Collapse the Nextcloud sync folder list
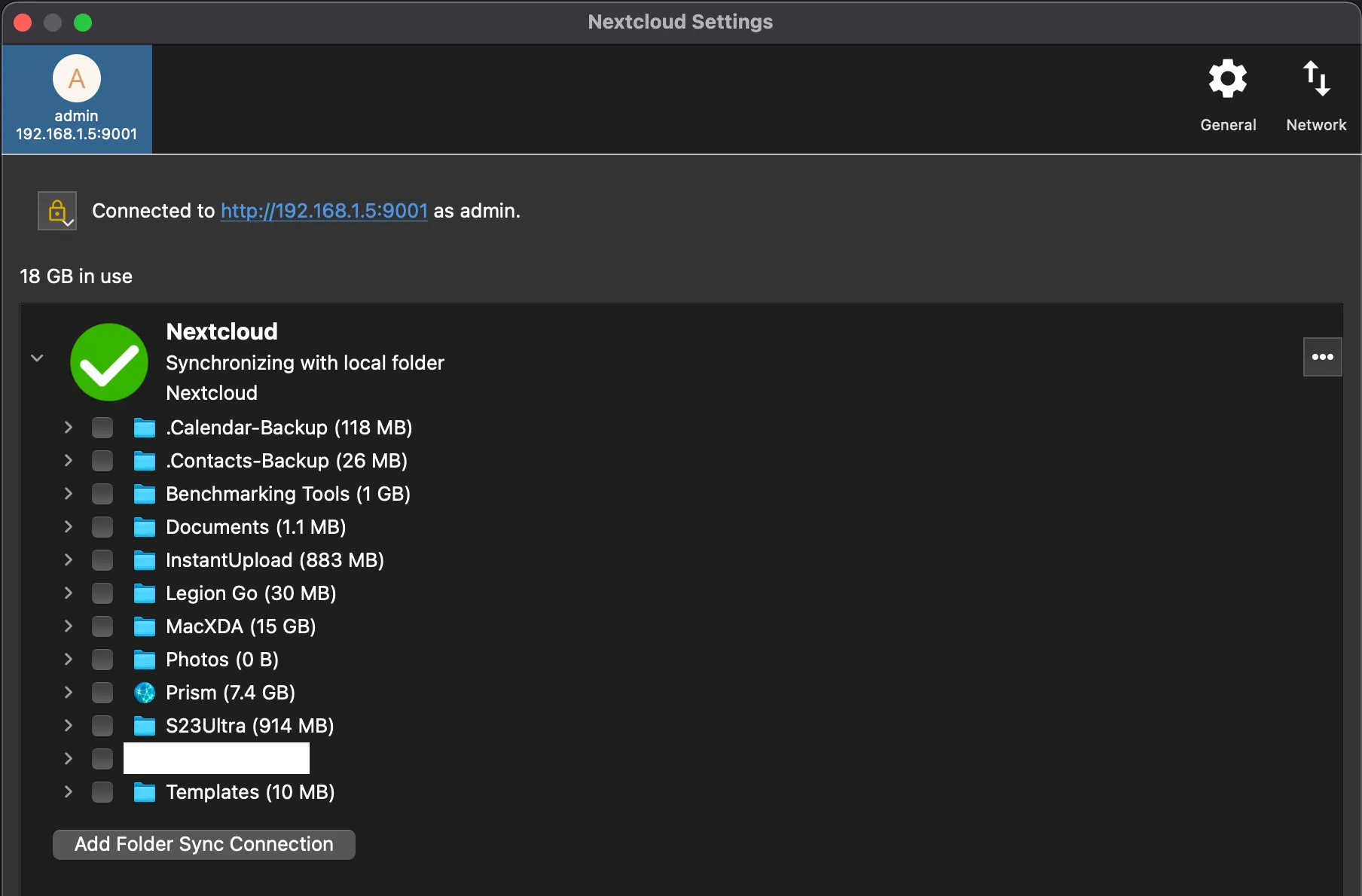 tap(37, 358)
